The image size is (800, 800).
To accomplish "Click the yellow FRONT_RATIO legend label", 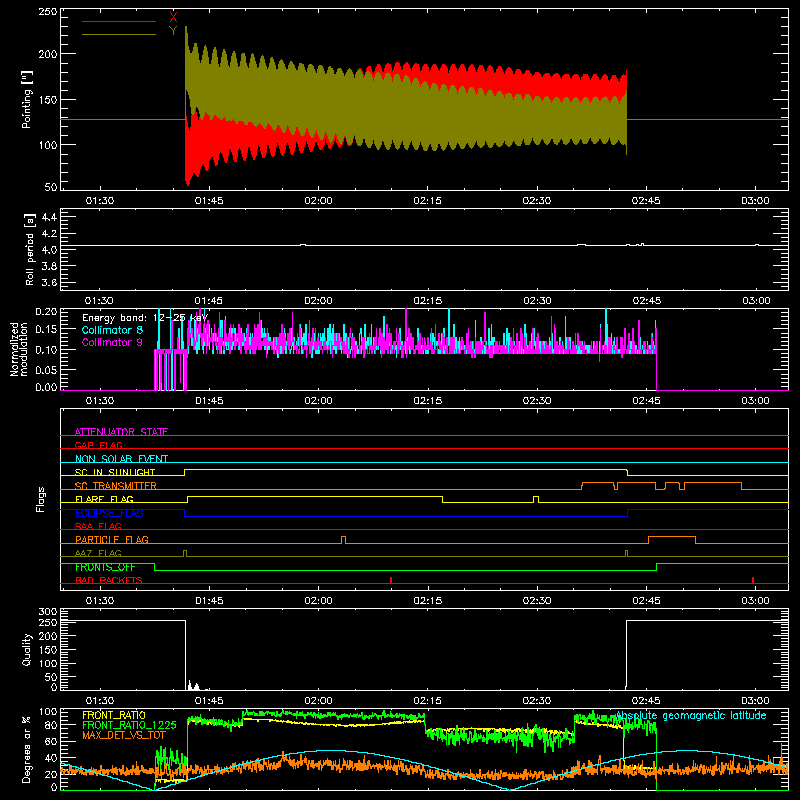I will 114,715.
